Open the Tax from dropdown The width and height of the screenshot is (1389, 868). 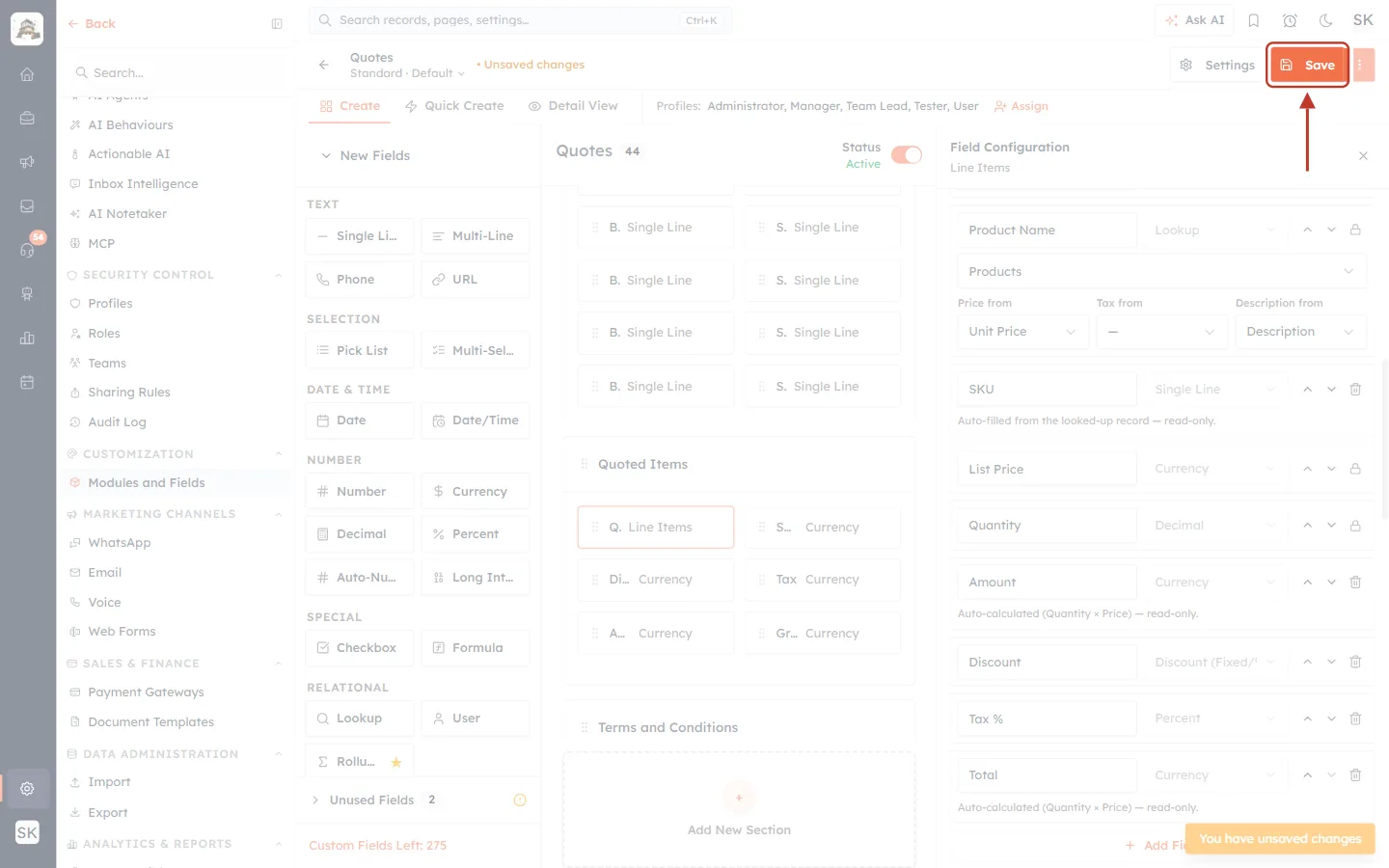coord(1161,332)
